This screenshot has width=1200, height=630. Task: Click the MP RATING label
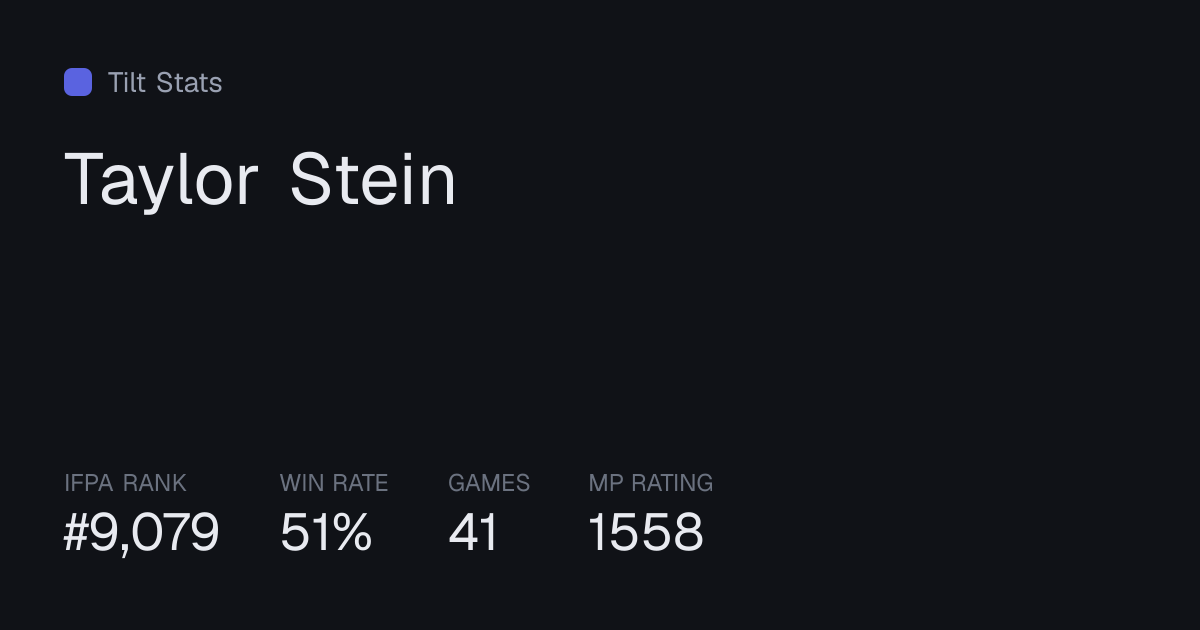click(651, 483)
